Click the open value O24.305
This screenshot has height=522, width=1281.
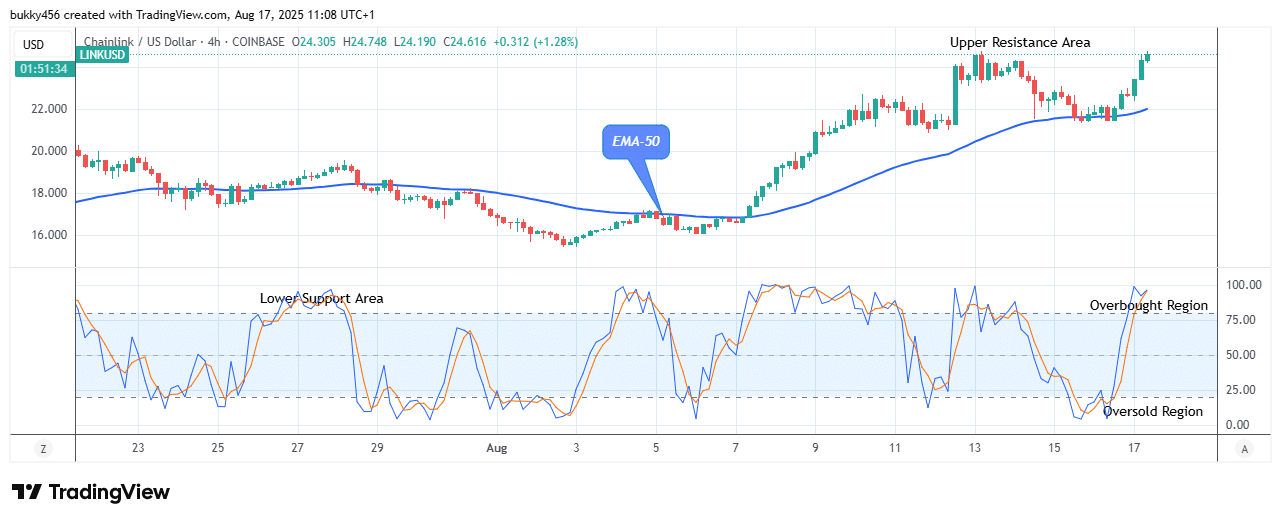[313, 42]
